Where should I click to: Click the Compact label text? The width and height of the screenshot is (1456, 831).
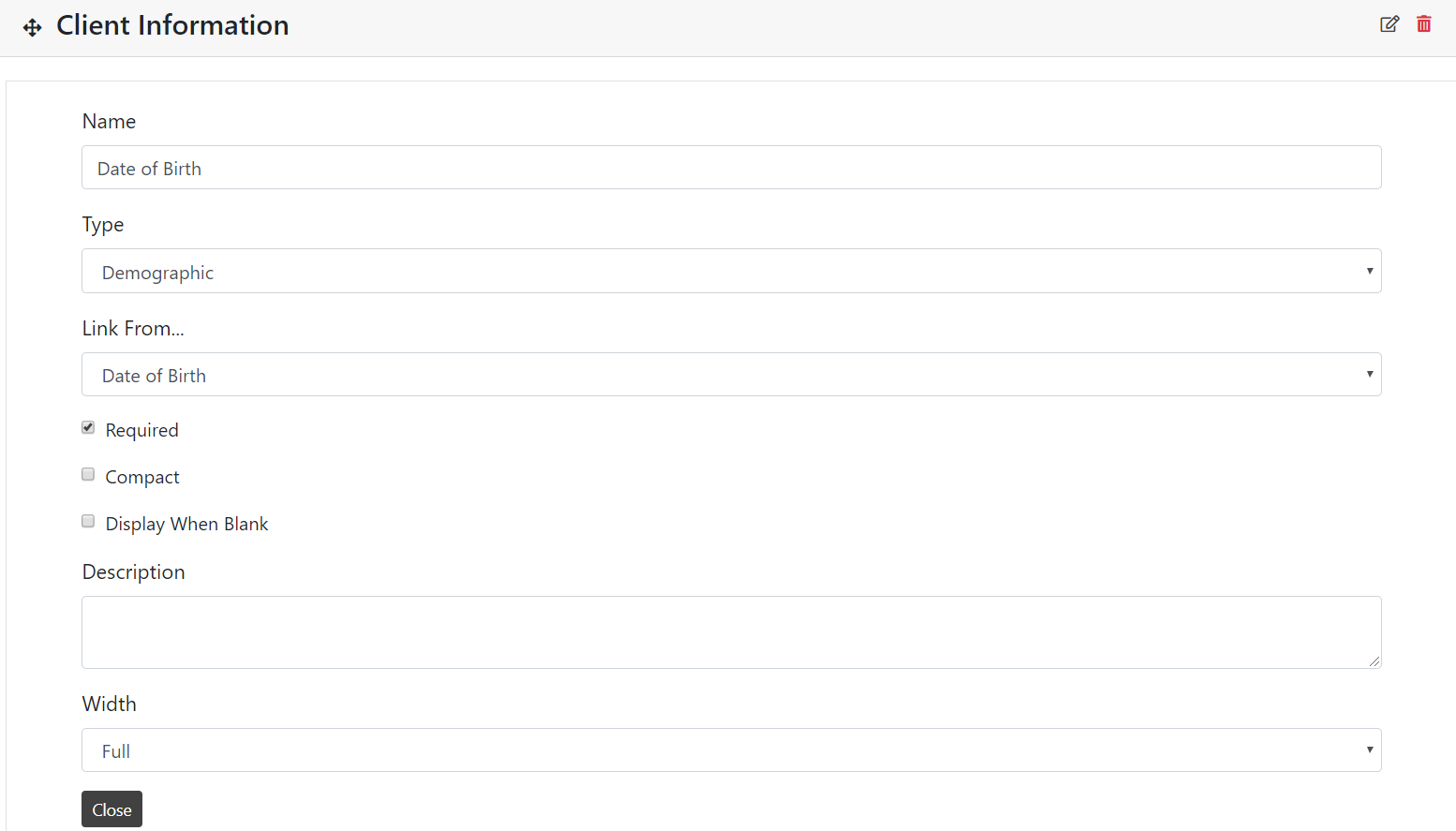[x=142, y=477]
